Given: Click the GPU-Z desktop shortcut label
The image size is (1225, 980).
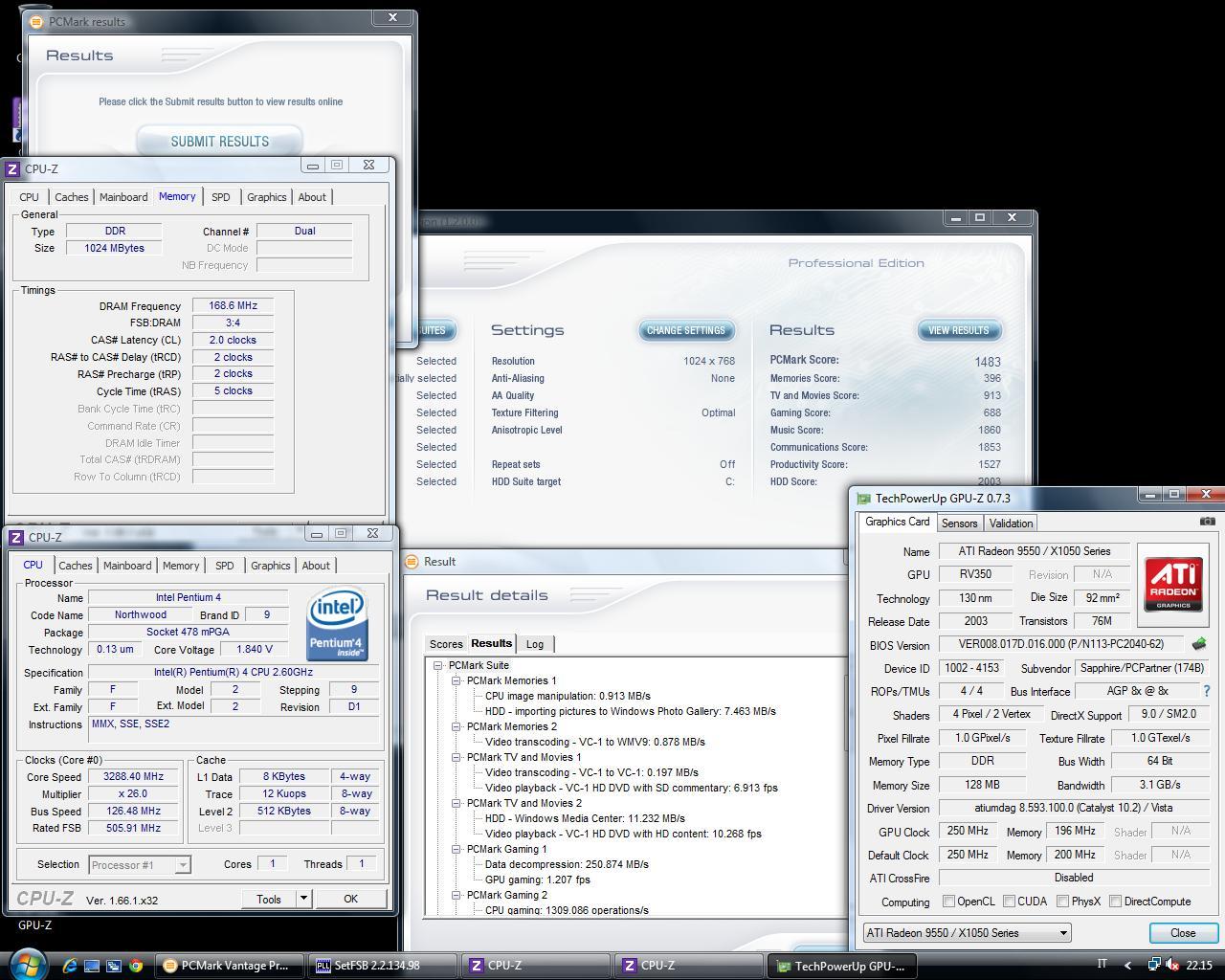Looking at the screenshot, I should [x=34, y=925].
